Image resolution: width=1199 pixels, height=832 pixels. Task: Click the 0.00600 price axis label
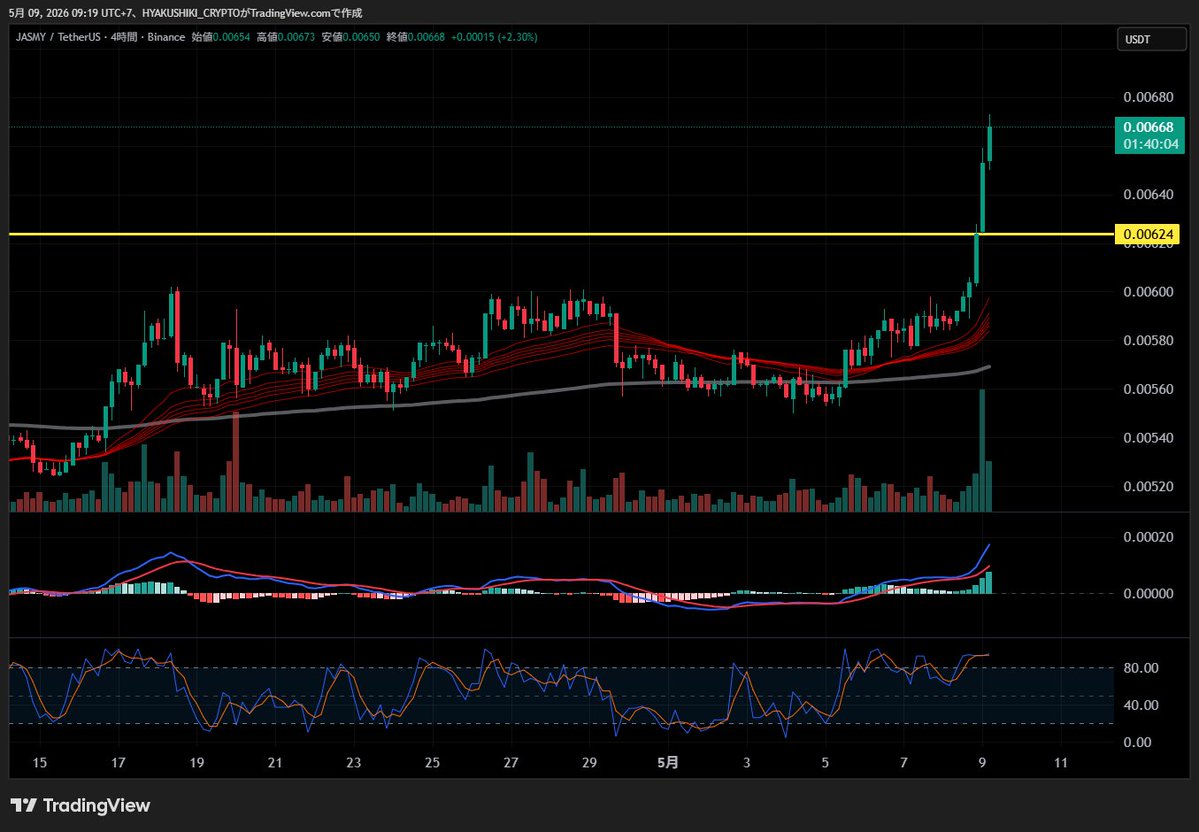[x=1148, y=291]
